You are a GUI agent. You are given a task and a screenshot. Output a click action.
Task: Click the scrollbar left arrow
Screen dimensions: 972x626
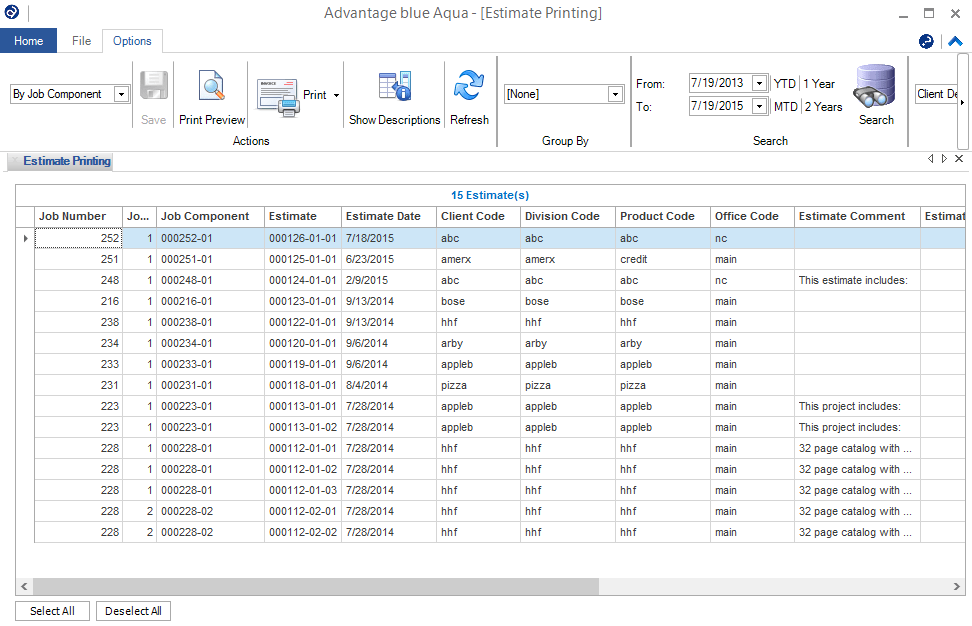pos(24,586)
